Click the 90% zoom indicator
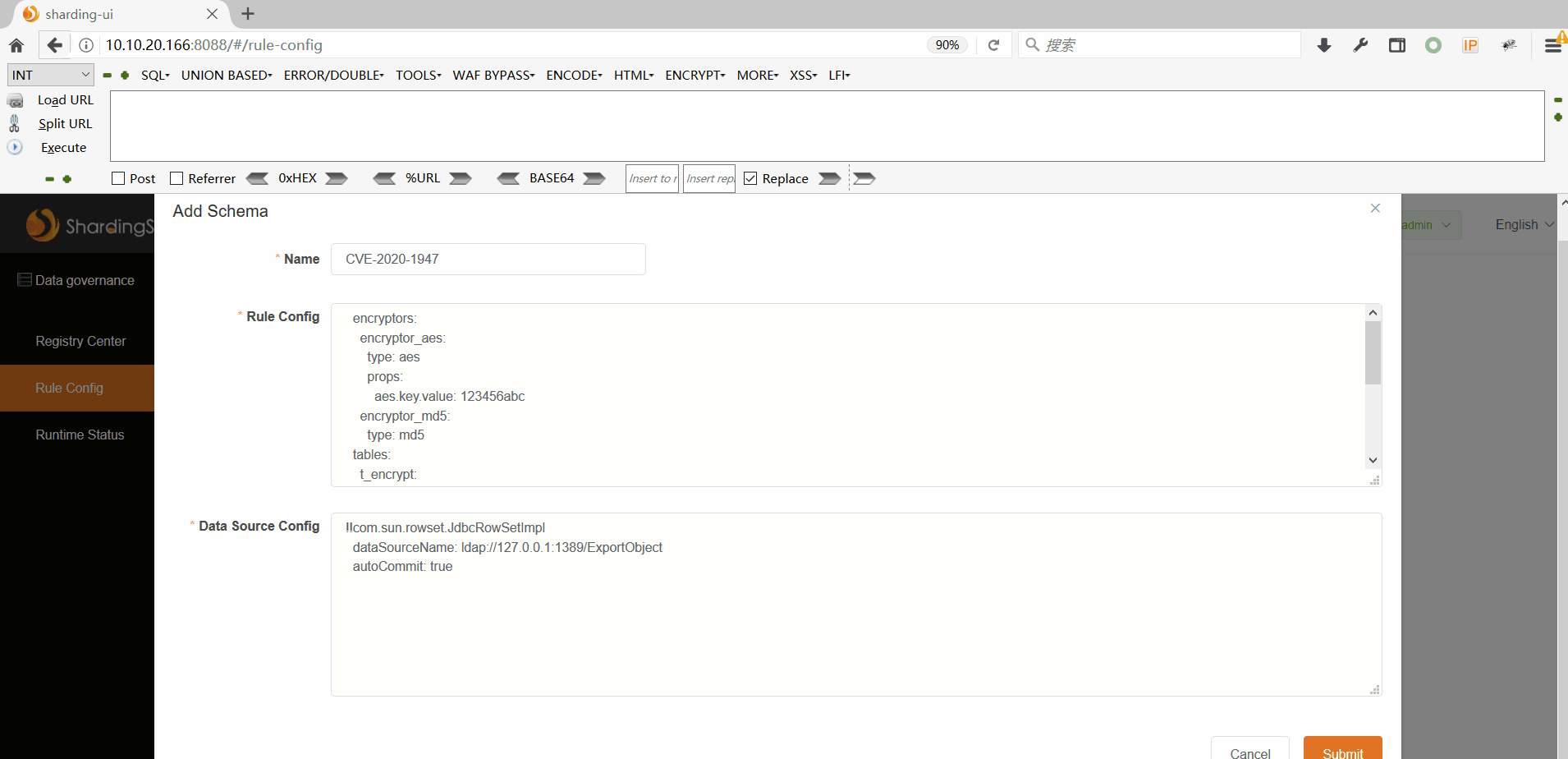This screenshot has height=759, width=1568. (947, 45)
